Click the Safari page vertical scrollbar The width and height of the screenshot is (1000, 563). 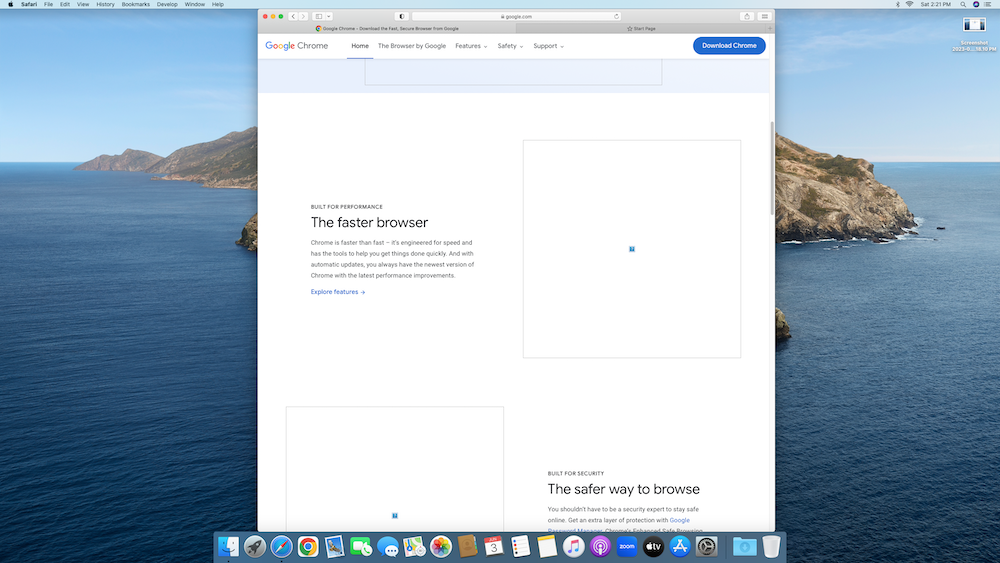772,168
